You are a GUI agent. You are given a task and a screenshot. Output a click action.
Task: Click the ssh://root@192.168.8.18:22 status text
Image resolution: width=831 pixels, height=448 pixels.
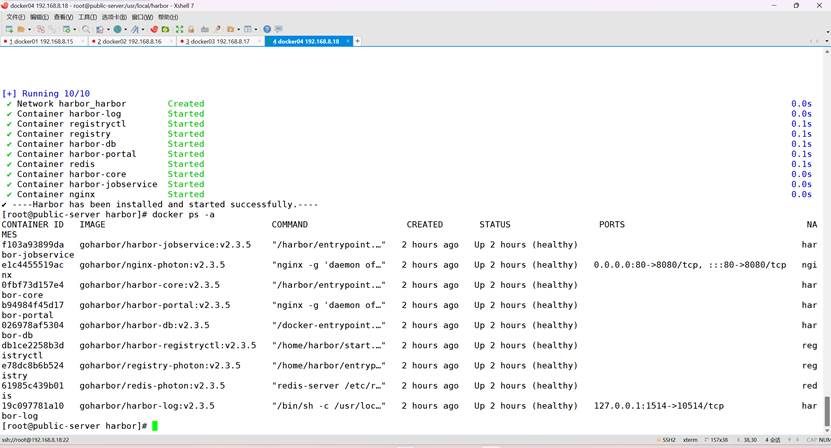36,440
